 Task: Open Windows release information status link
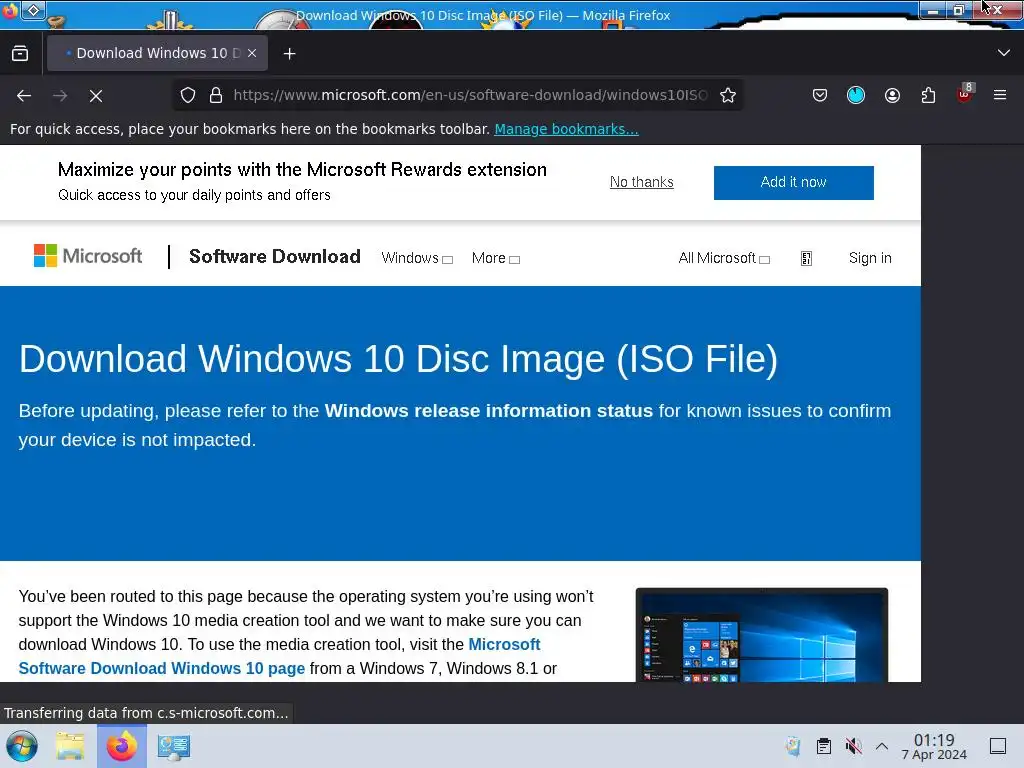488,411
